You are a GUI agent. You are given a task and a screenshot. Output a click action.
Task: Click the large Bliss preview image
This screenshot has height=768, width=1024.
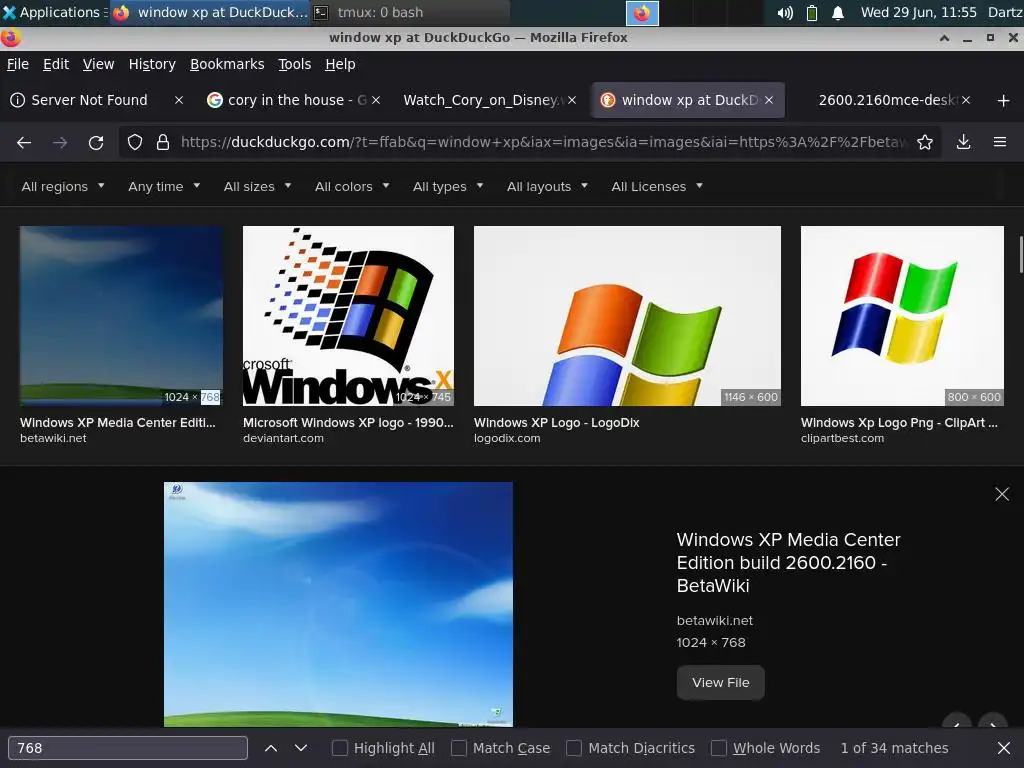[x=338, y=604]
